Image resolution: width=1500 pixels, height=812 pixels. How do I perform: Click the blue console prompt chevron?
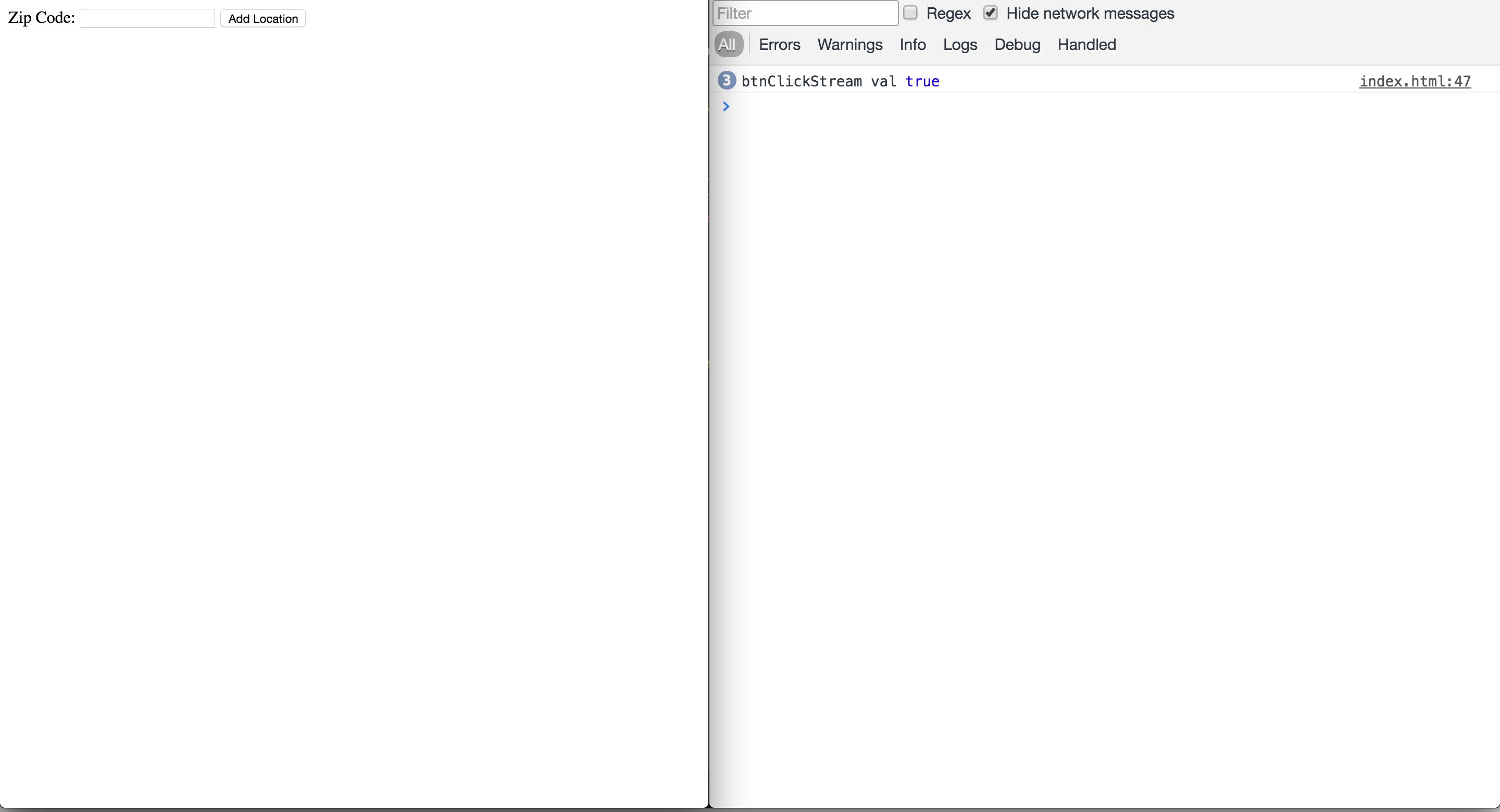click(726, 107)
